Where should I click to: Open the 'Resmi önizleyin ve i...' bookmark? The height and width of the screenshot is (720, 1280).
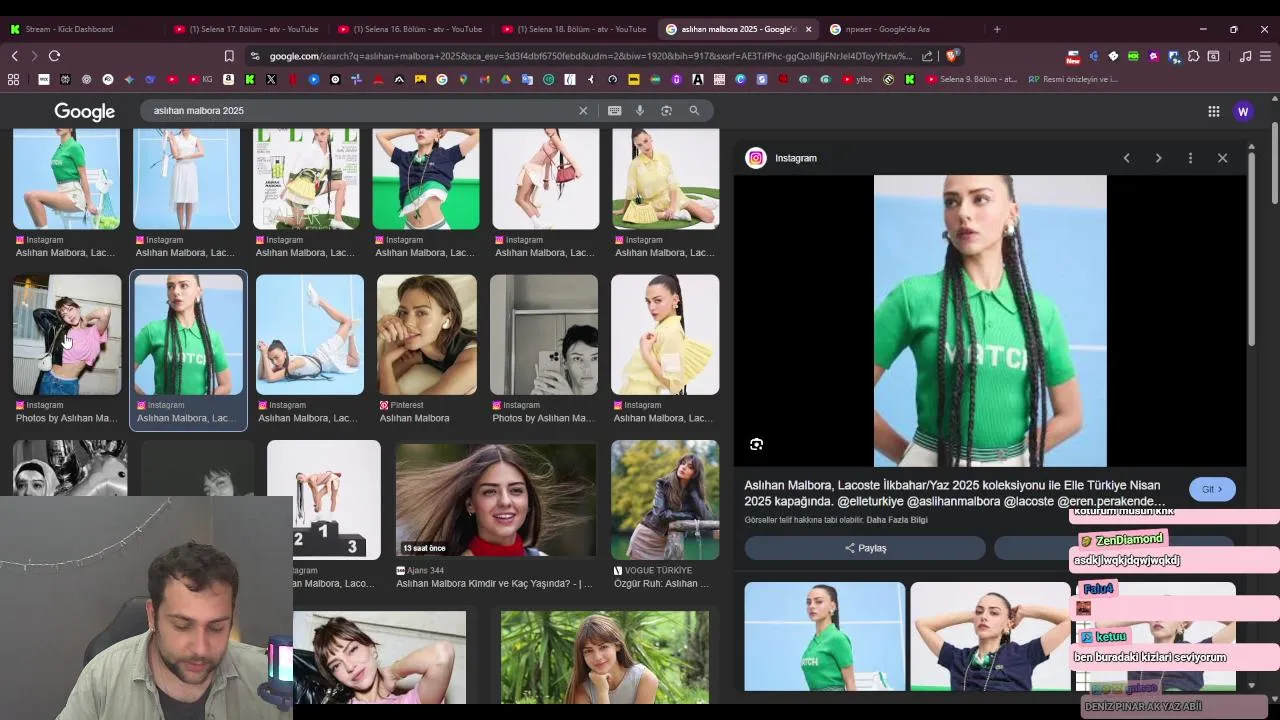1073,79
